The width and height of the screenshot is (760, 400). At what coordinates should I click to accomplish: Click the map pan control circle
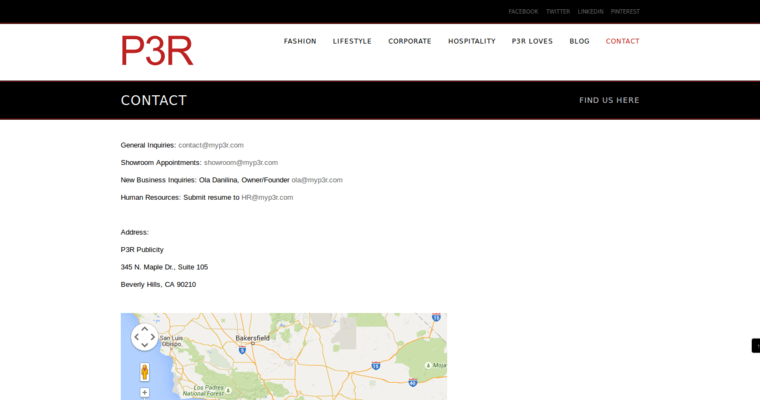tap(144, 336)
